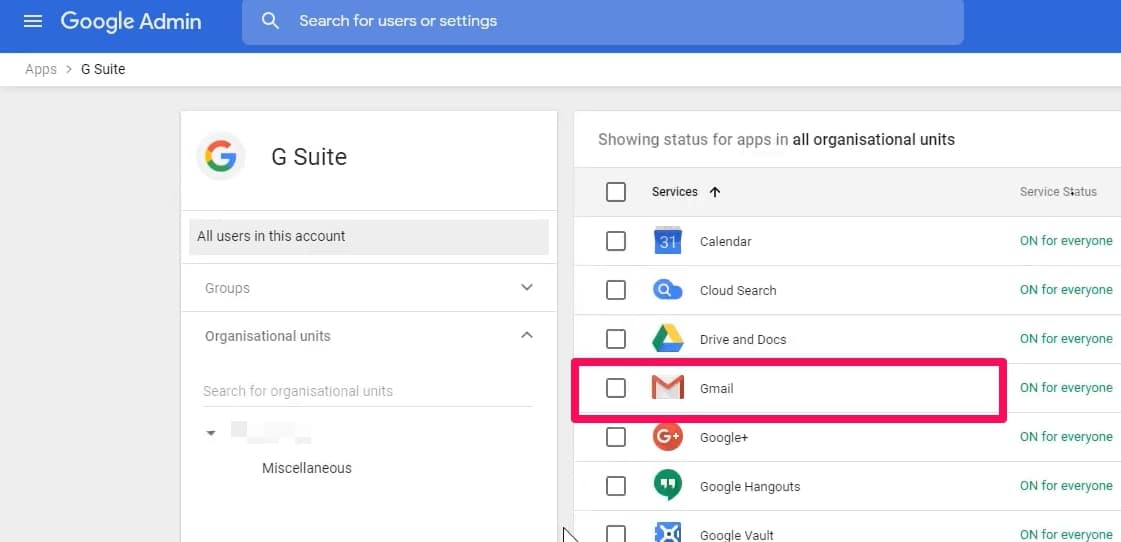Collapse the Organisational units chevron

click(527, 335)
